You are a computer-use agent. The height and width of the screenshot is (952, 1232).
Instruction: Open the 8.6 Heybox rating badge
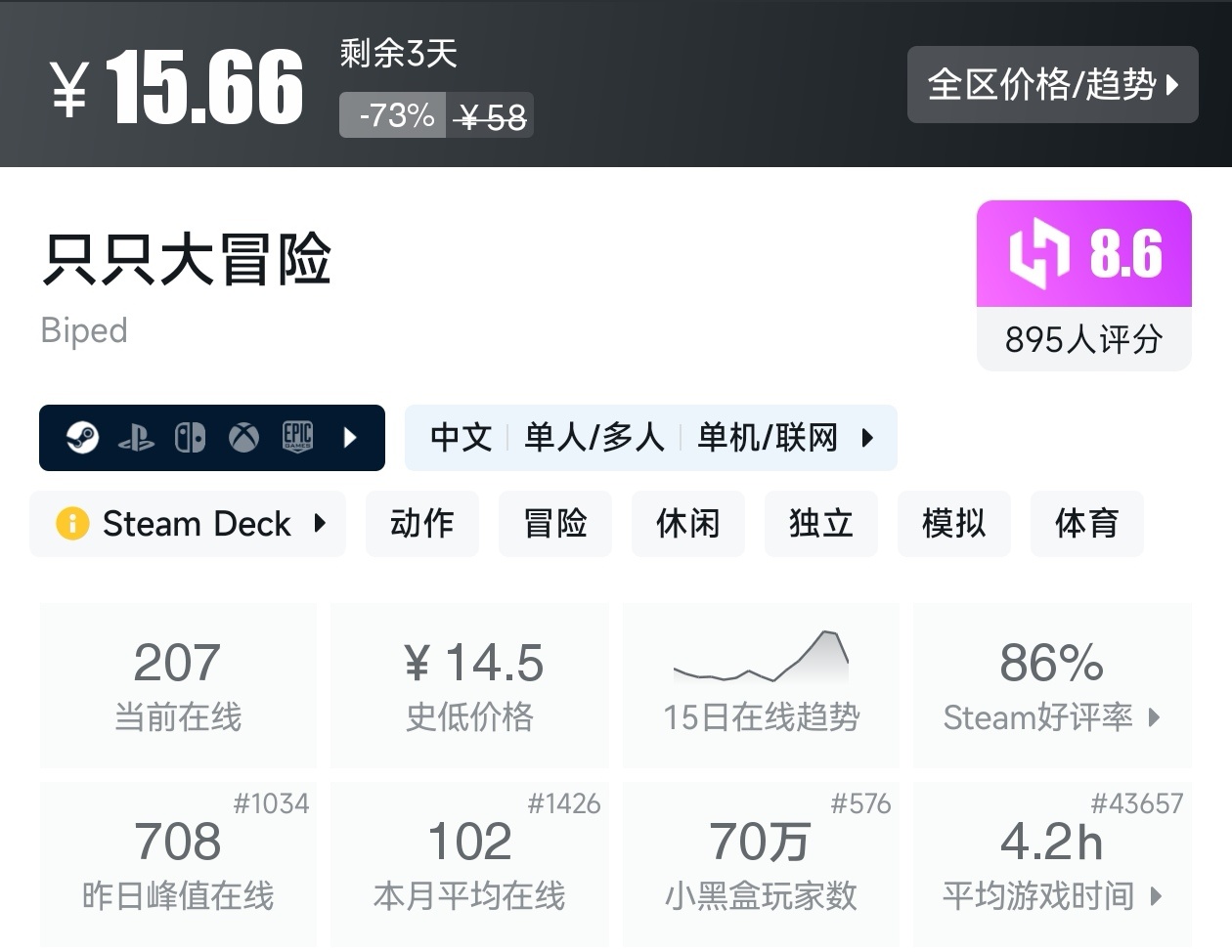click(1084, 254)
